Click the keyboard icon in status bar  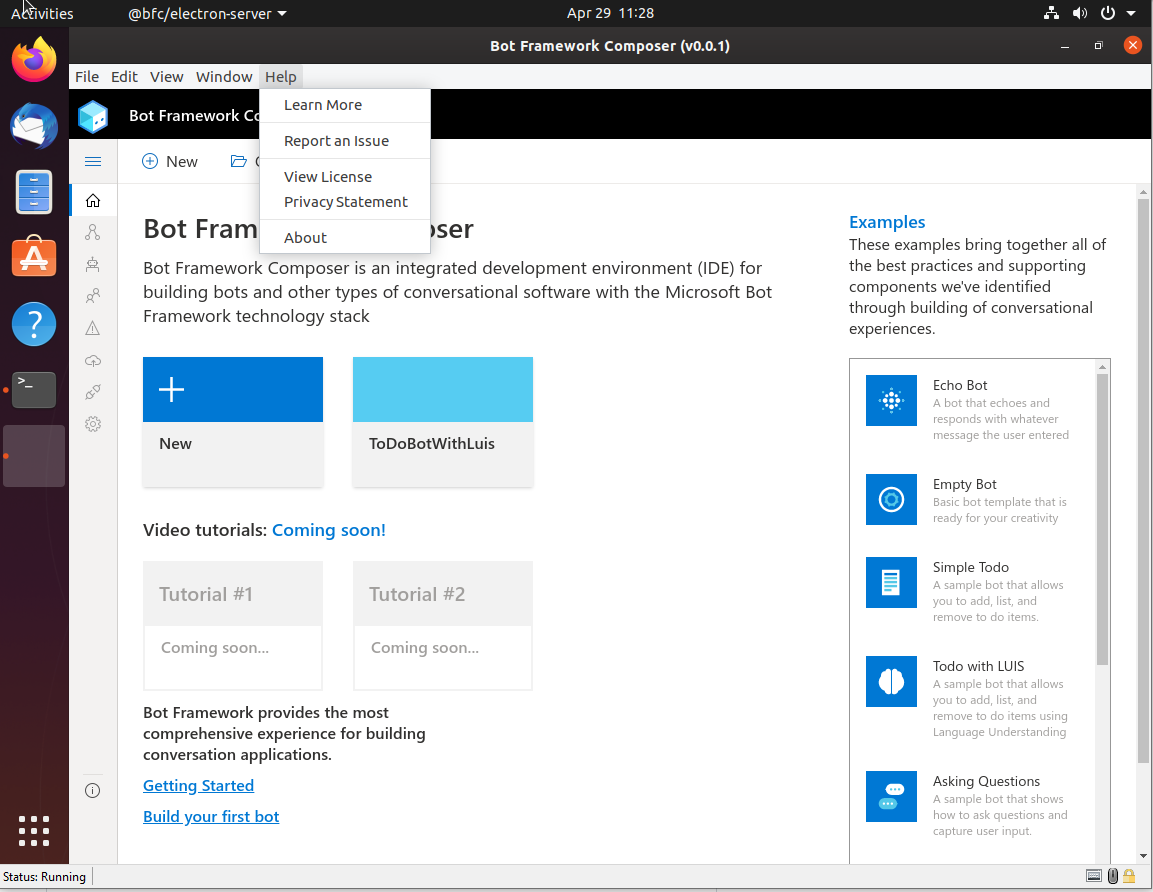pos(1093,876)
